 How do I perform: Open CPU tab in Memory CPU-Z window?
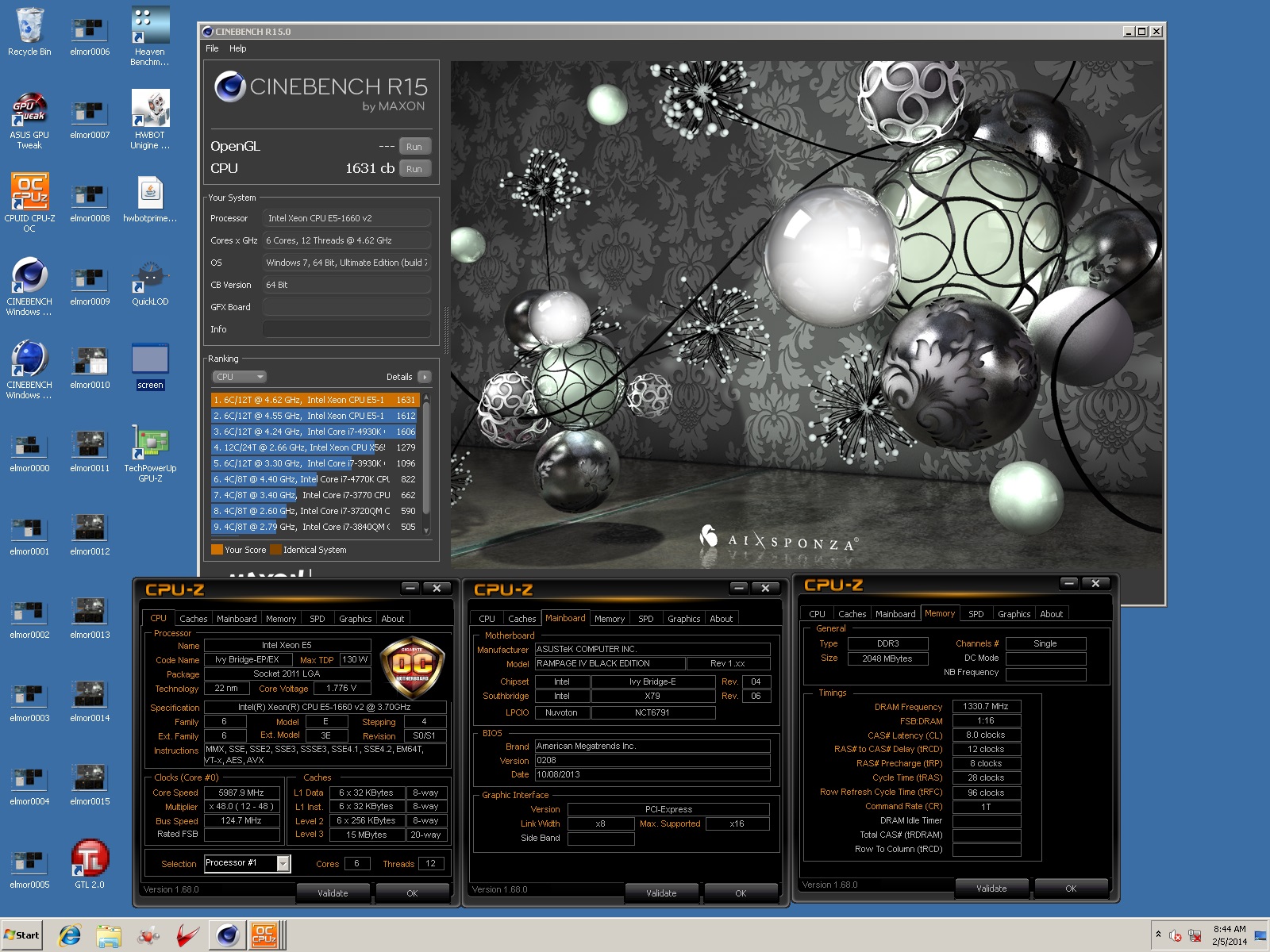point(817,614)
